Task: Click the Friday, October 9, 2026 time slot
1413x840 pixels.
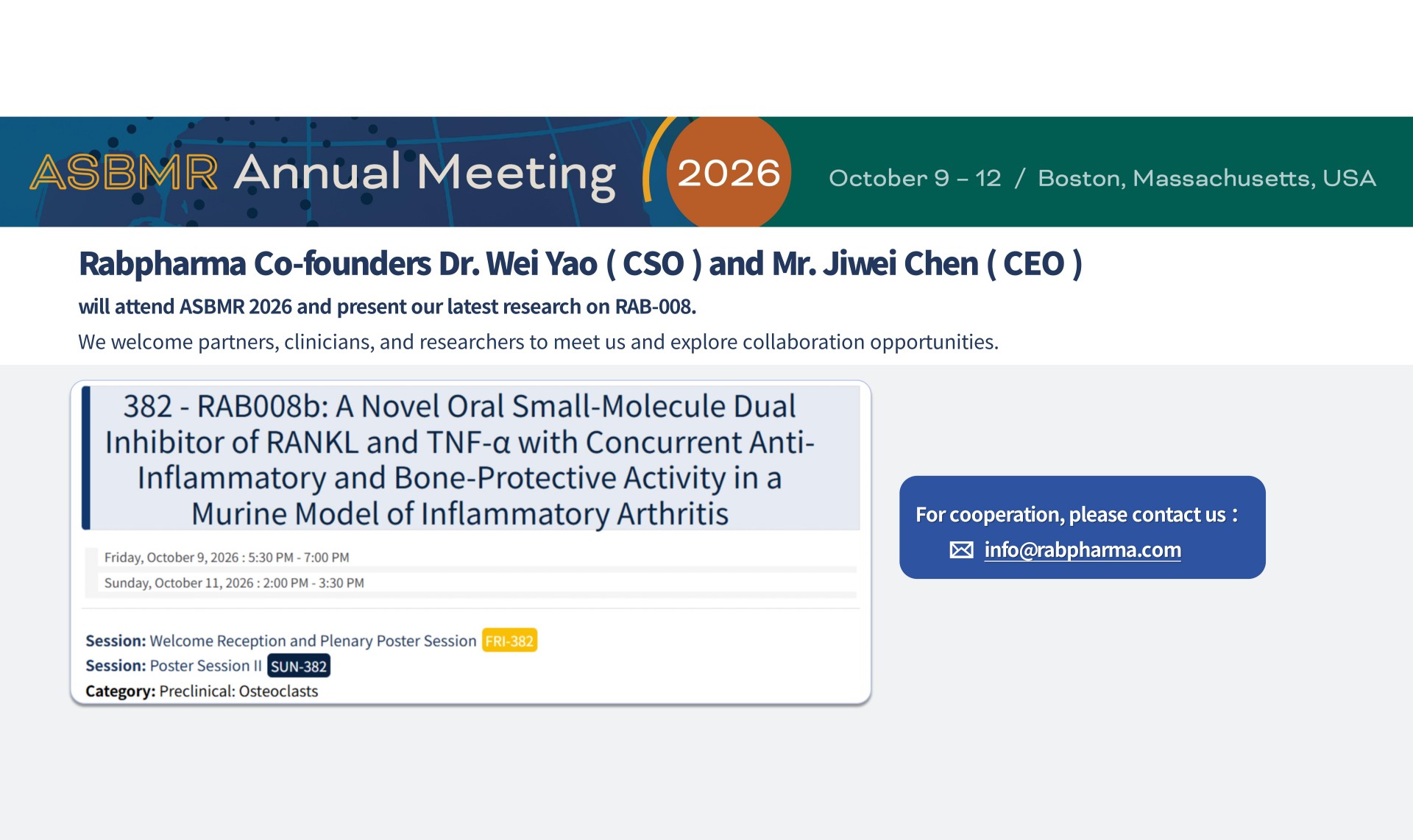Action: tap(227, 558)
